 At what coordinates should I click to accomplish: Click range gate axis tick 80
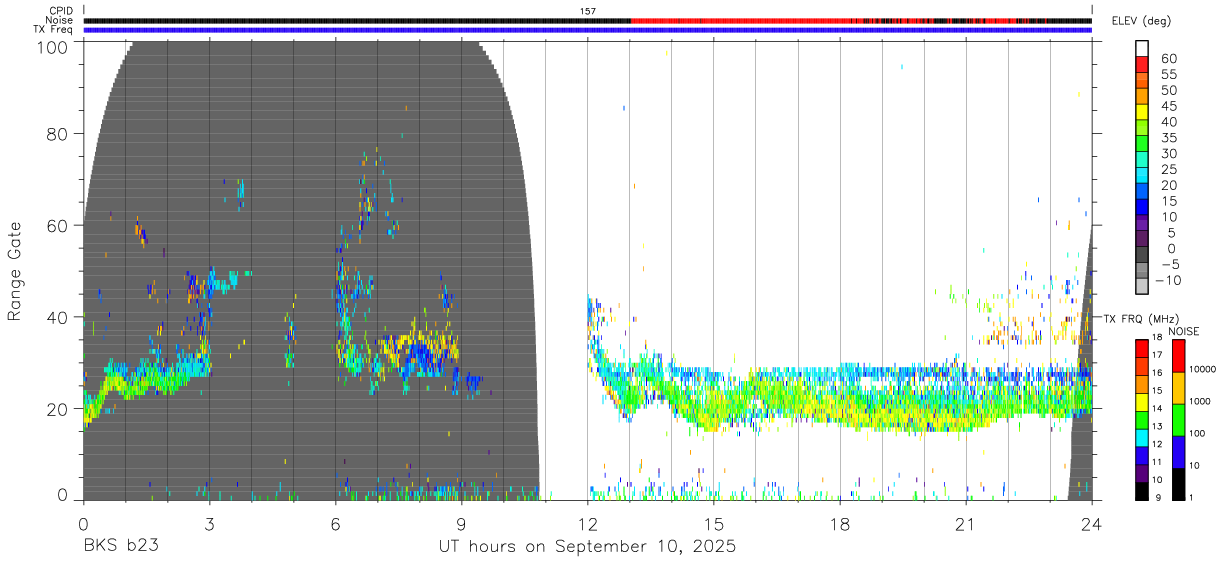(x=59, y=134)
